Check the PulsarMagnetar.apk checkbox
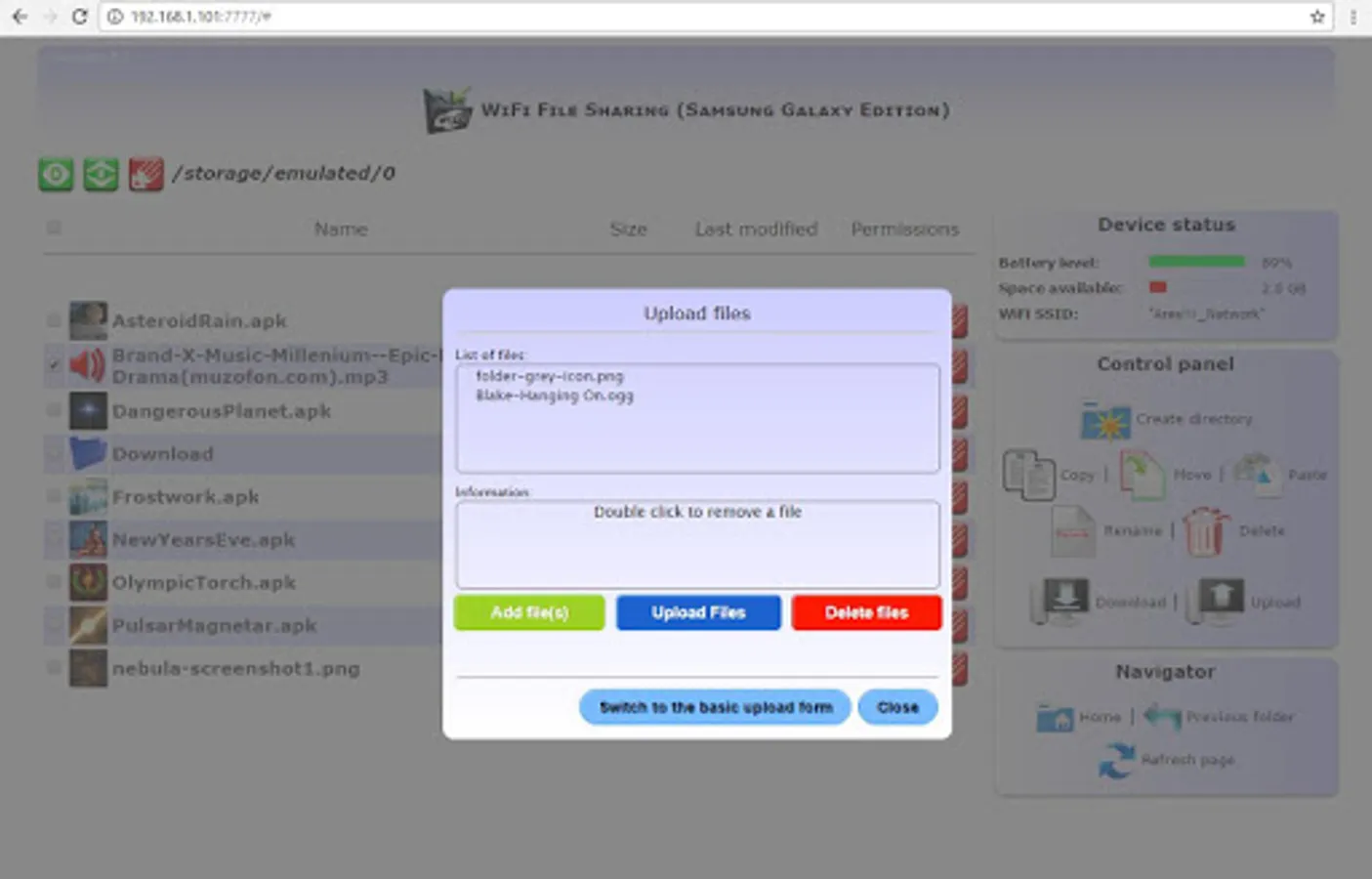The image size is (1372, 879). 54,624
